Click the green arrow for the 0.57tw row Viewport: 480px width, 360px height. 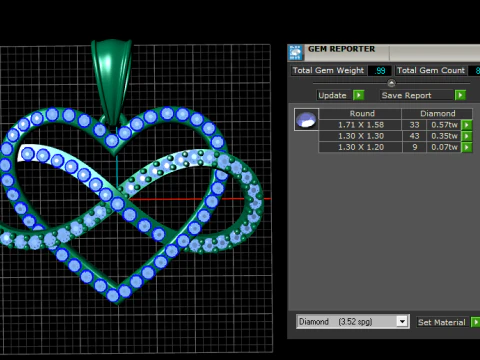(x=467, y=125)
